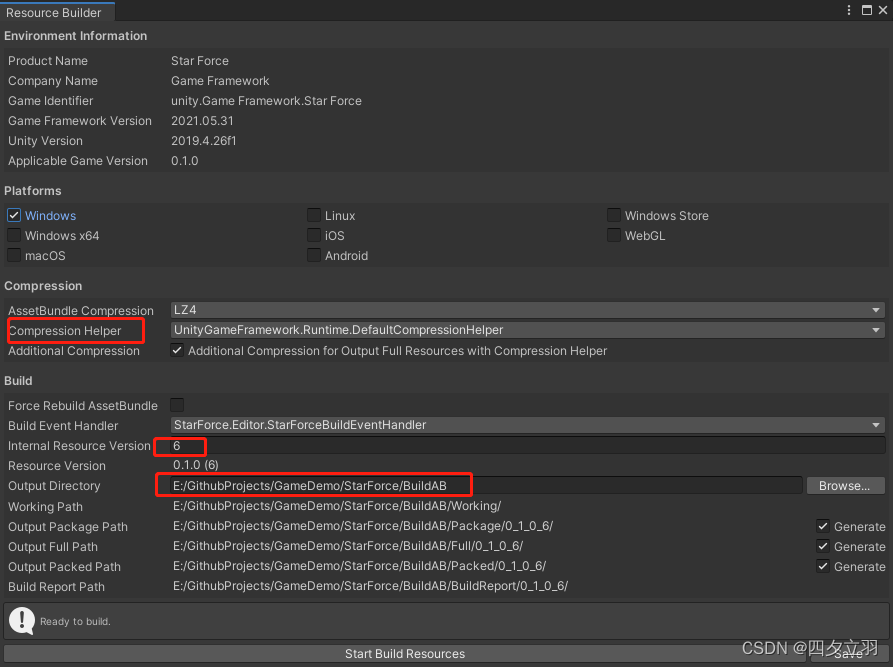893x667 pixels.
Task: Click the Compression section header
Action: (43, 286)
